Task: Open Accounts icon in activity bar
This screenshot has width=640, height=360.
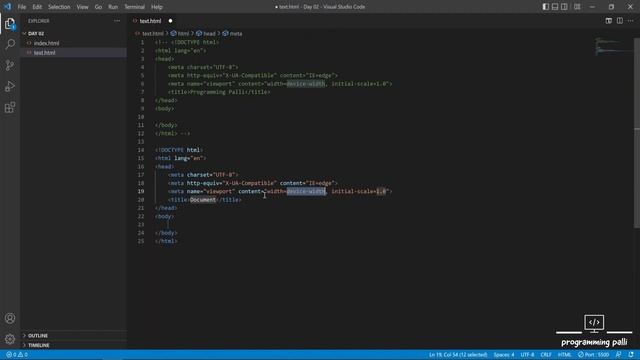Action: tap(10, 318)
